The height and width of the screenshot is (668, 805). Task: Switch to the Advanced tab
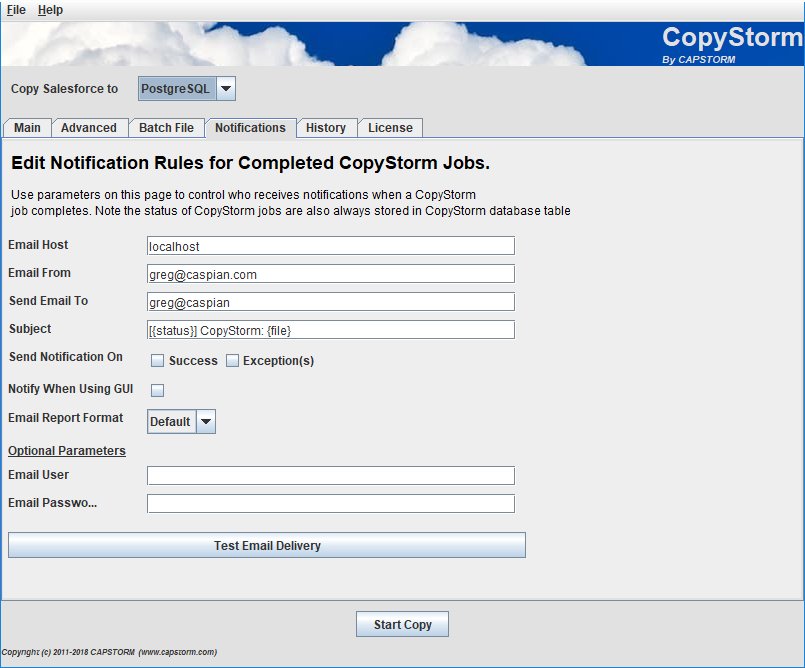tap(89, 128)
